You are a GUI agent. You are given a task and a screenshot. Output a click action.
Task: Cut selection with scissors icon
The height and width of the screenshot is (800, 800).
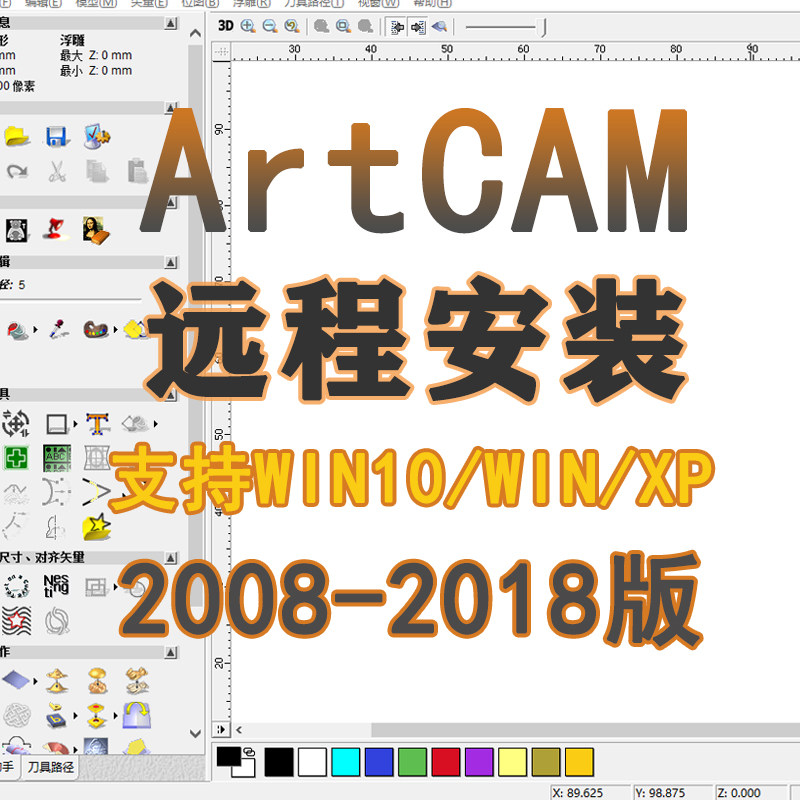click(57, 171)
